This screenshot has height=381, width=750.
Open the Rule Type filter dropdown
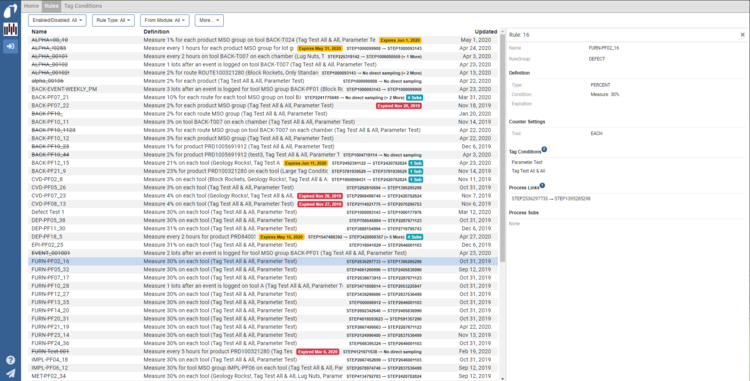113,21
